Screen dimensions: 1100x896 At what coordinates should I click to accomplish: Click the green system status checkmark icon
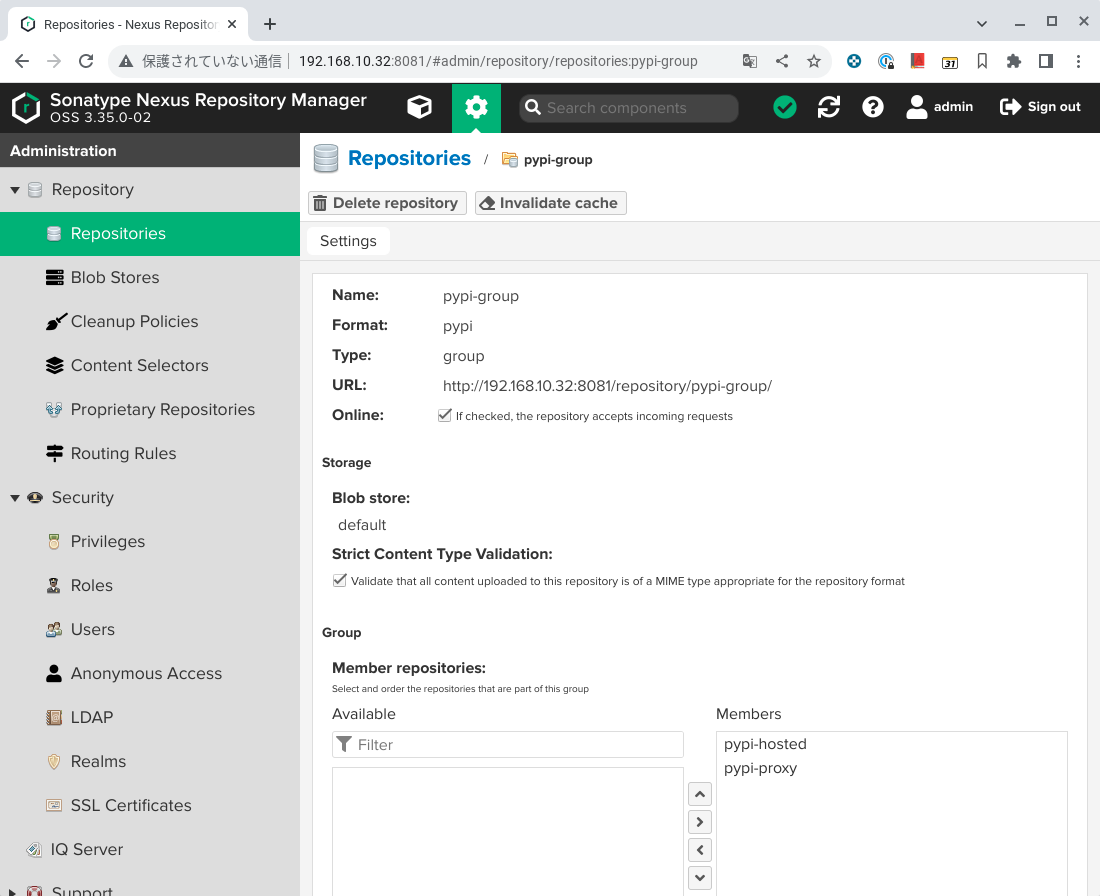pyautogui.click(x=785, y=107)
